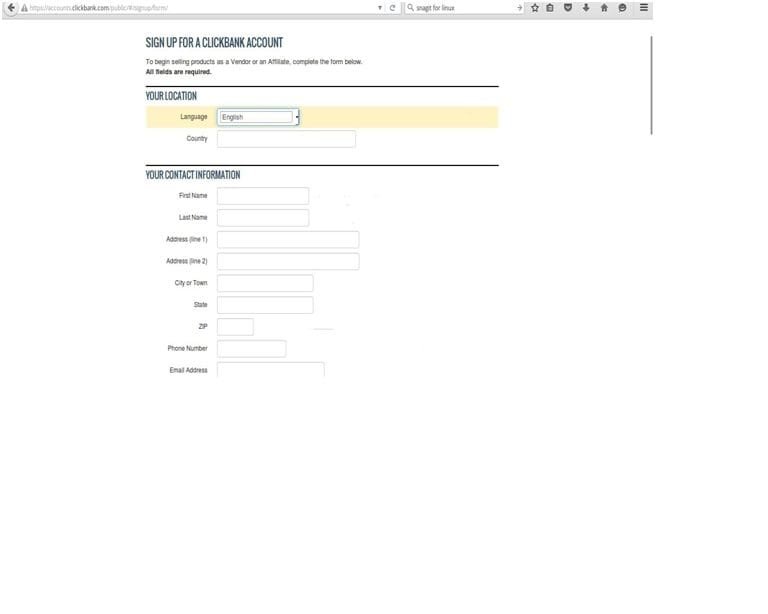Open the Firefox hamburger menu
The height and width of the screenshot is (614, 768).
pyautogui.click(x=644, y=8)
